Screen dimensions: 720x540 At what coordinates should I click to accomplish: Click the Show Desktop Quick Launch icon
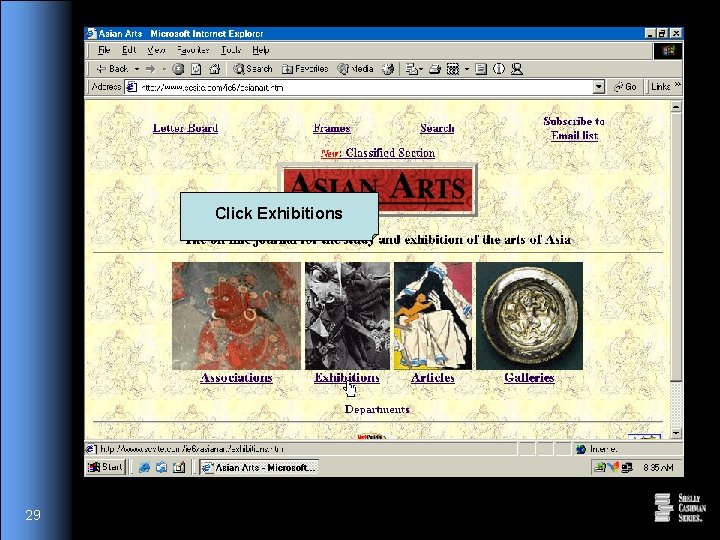click(x=179, y=467)
